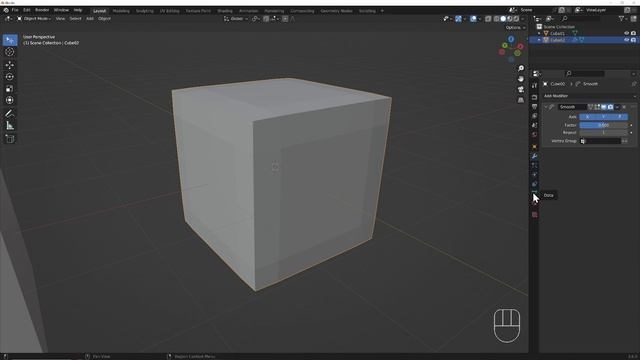The image size is (640, 360).
Task: Toggle the Smooth modifier X axis
Action: coord(587,117)
